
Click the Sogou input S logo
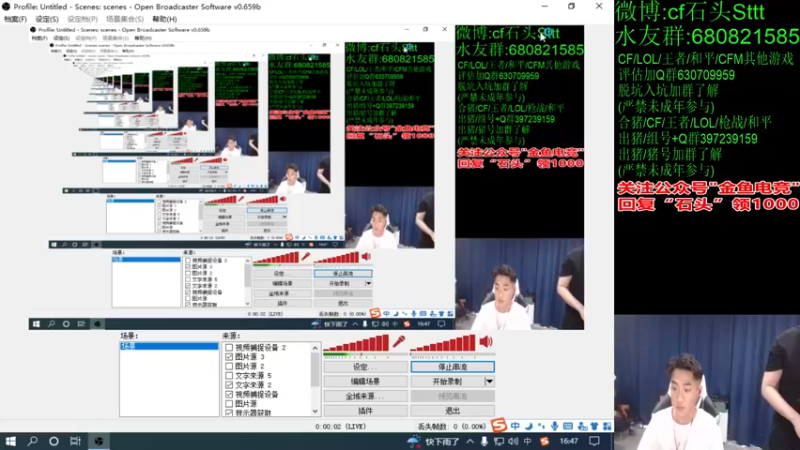499,425
